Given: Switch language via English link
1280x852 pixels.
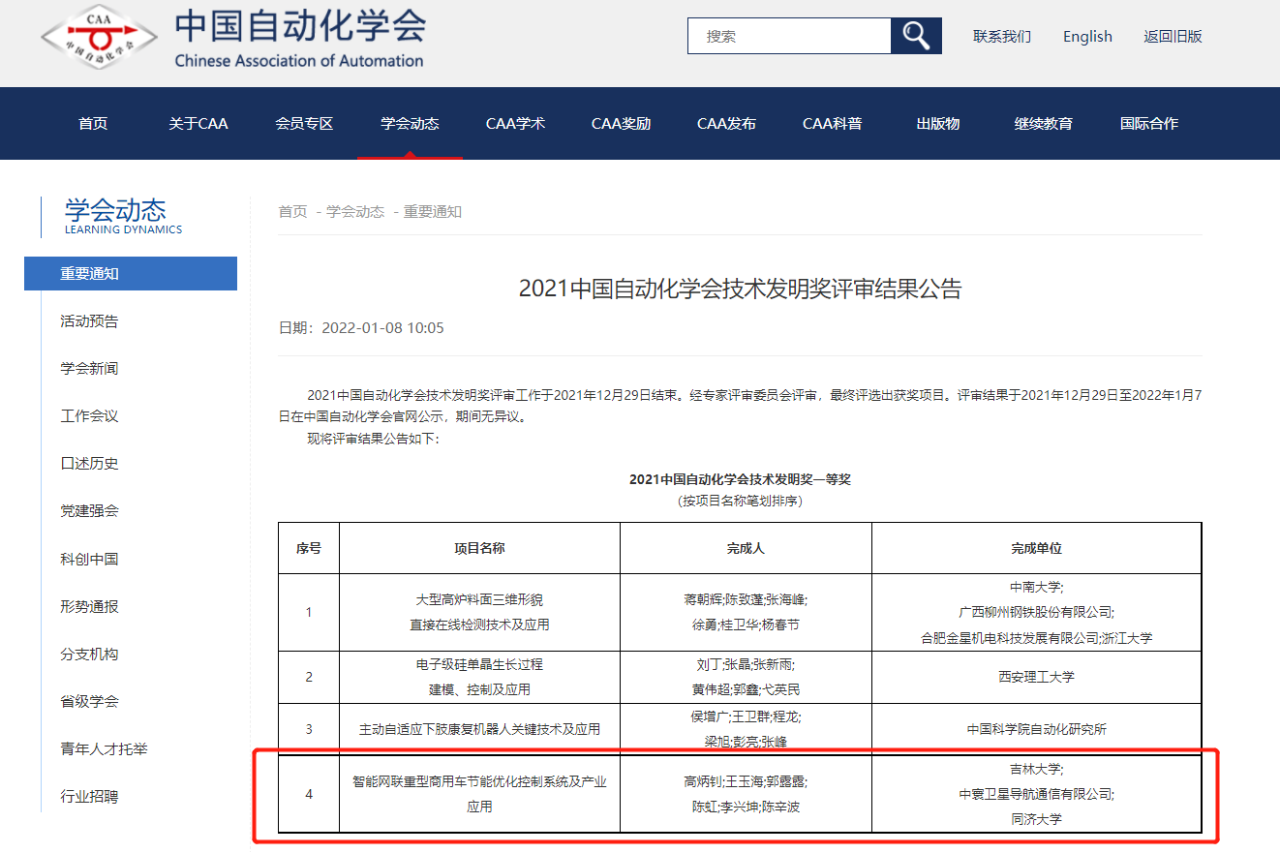Looking at the screenshot, I should point(1088,36).
